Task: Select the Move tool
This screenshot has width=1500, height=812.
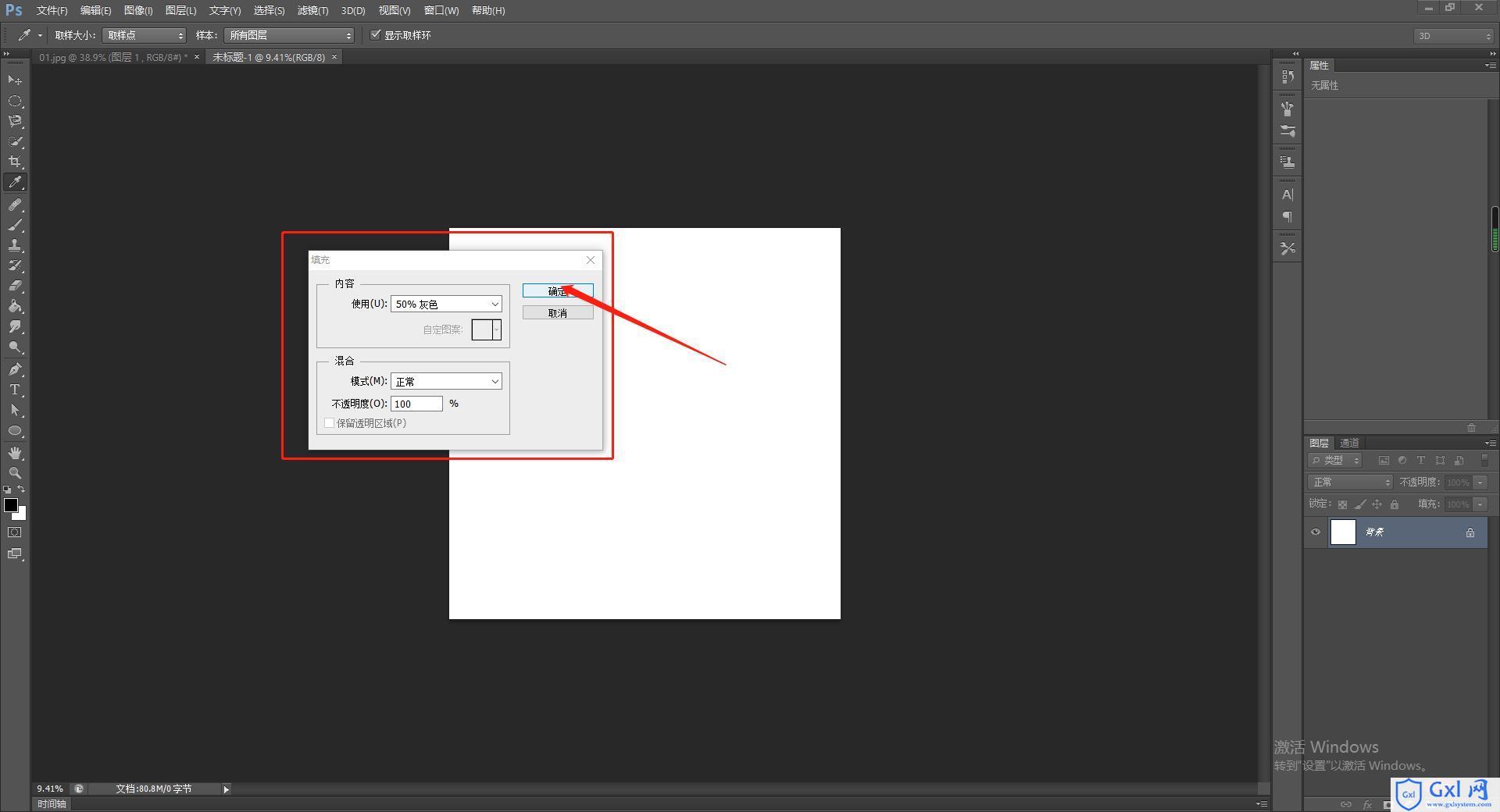Action: [15, 80]
